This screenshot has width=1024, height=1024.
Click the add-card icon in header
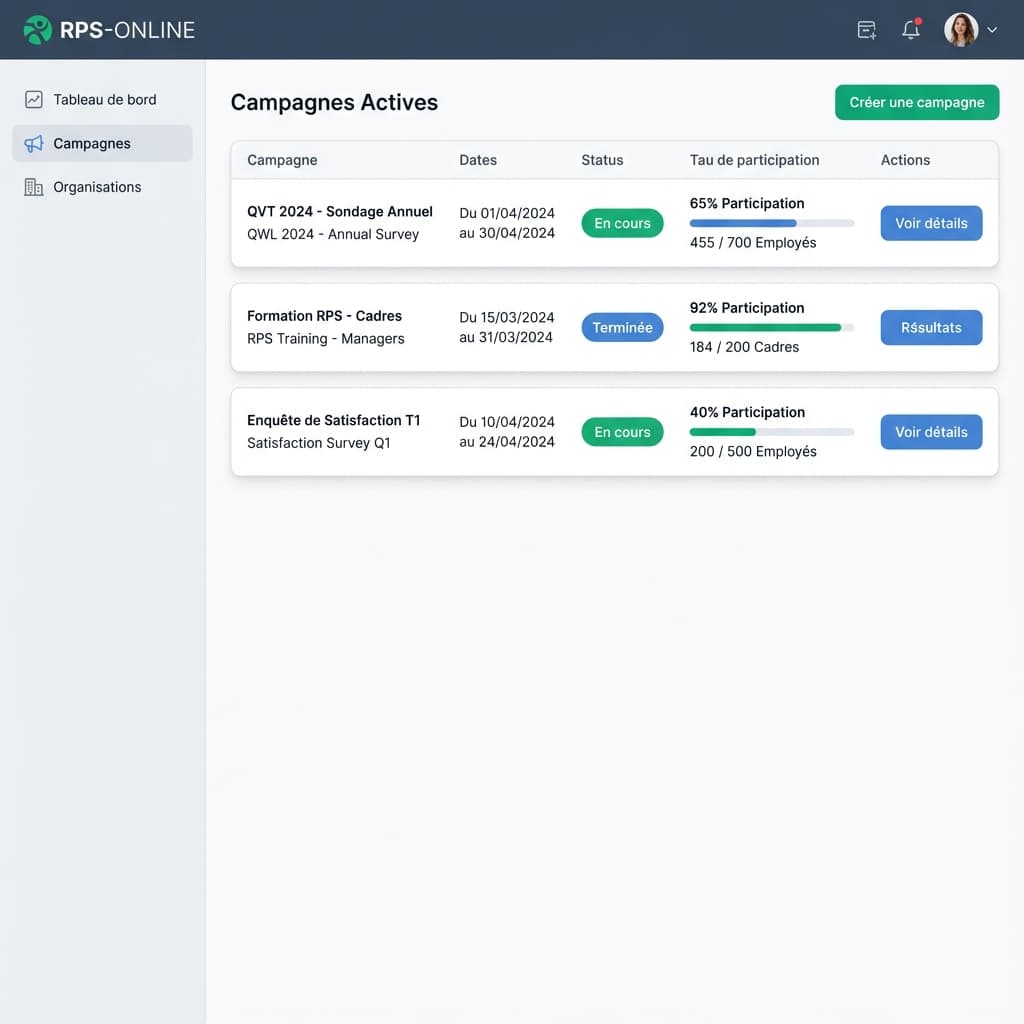point(867,30)
